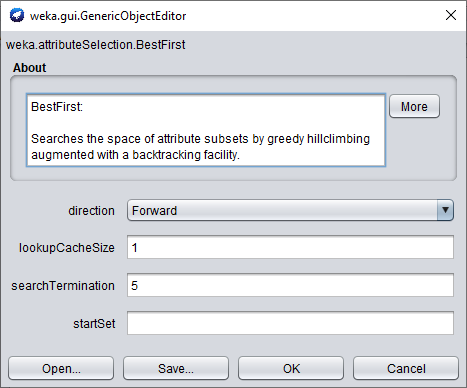Screen dimensions: 467x388
Task: Click the startSet label
Action: 94,324
